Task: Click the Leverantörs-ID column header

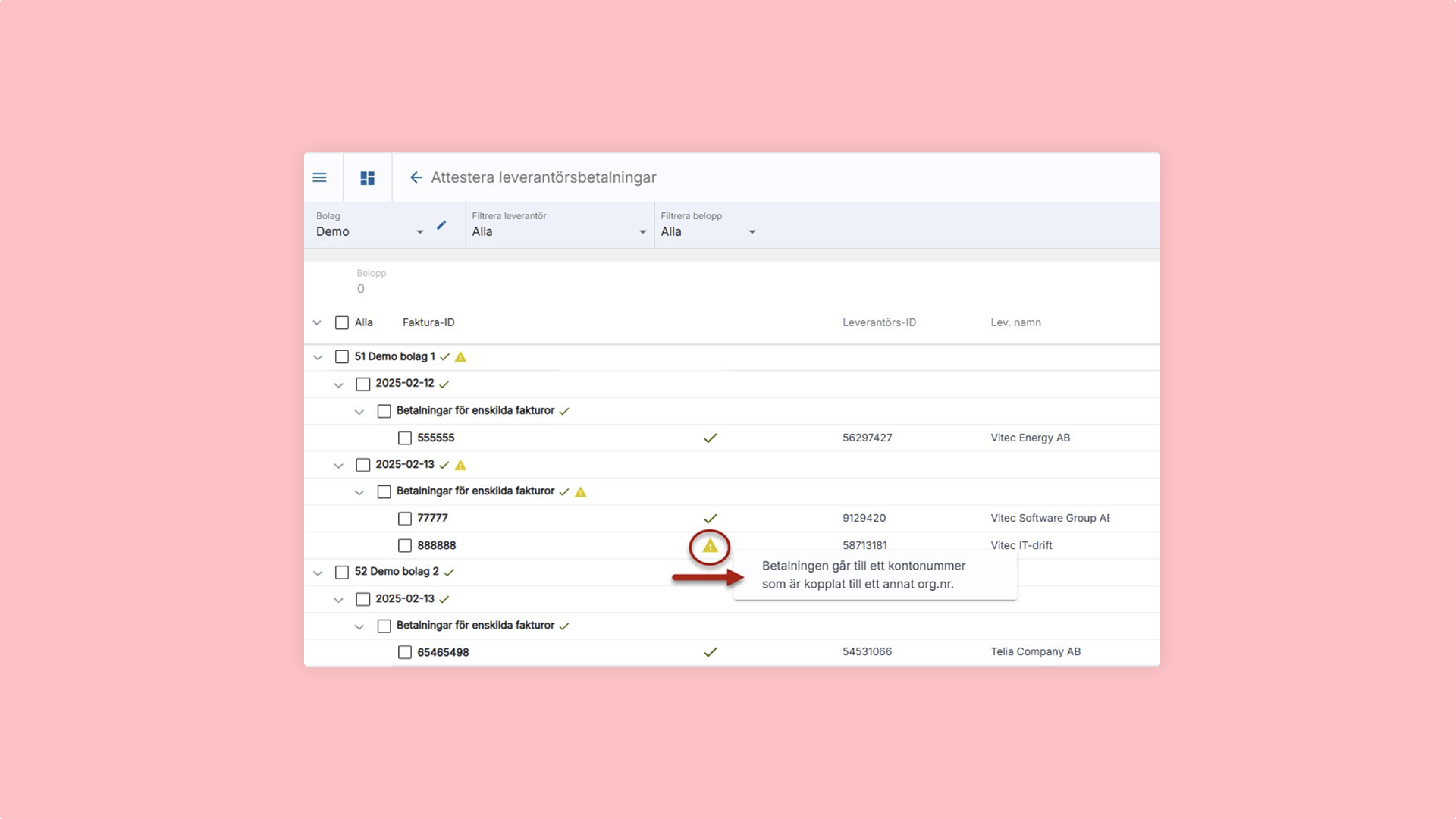Action: [x=879, y=323]
